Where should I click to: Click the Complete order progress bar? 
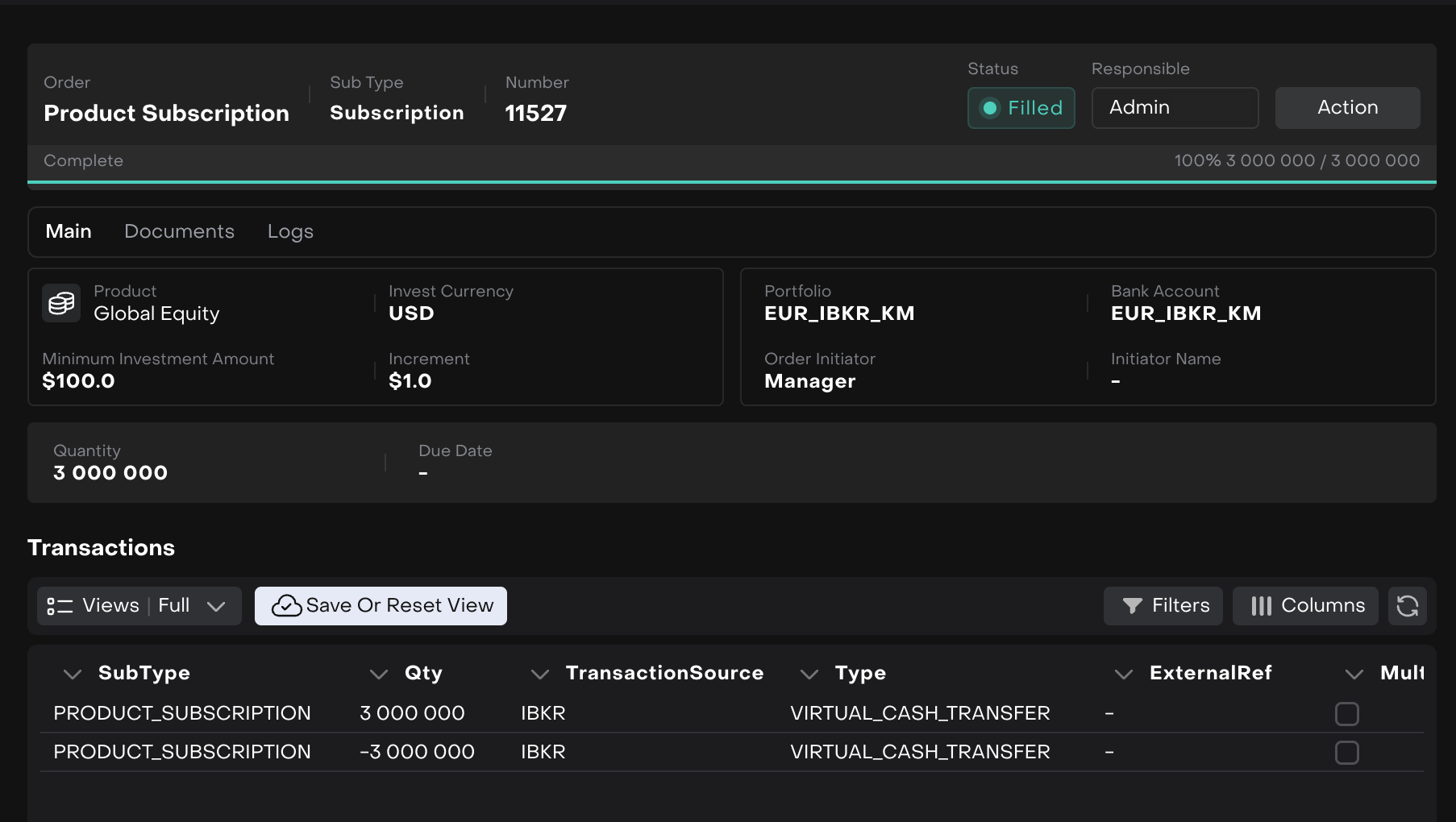731,182
